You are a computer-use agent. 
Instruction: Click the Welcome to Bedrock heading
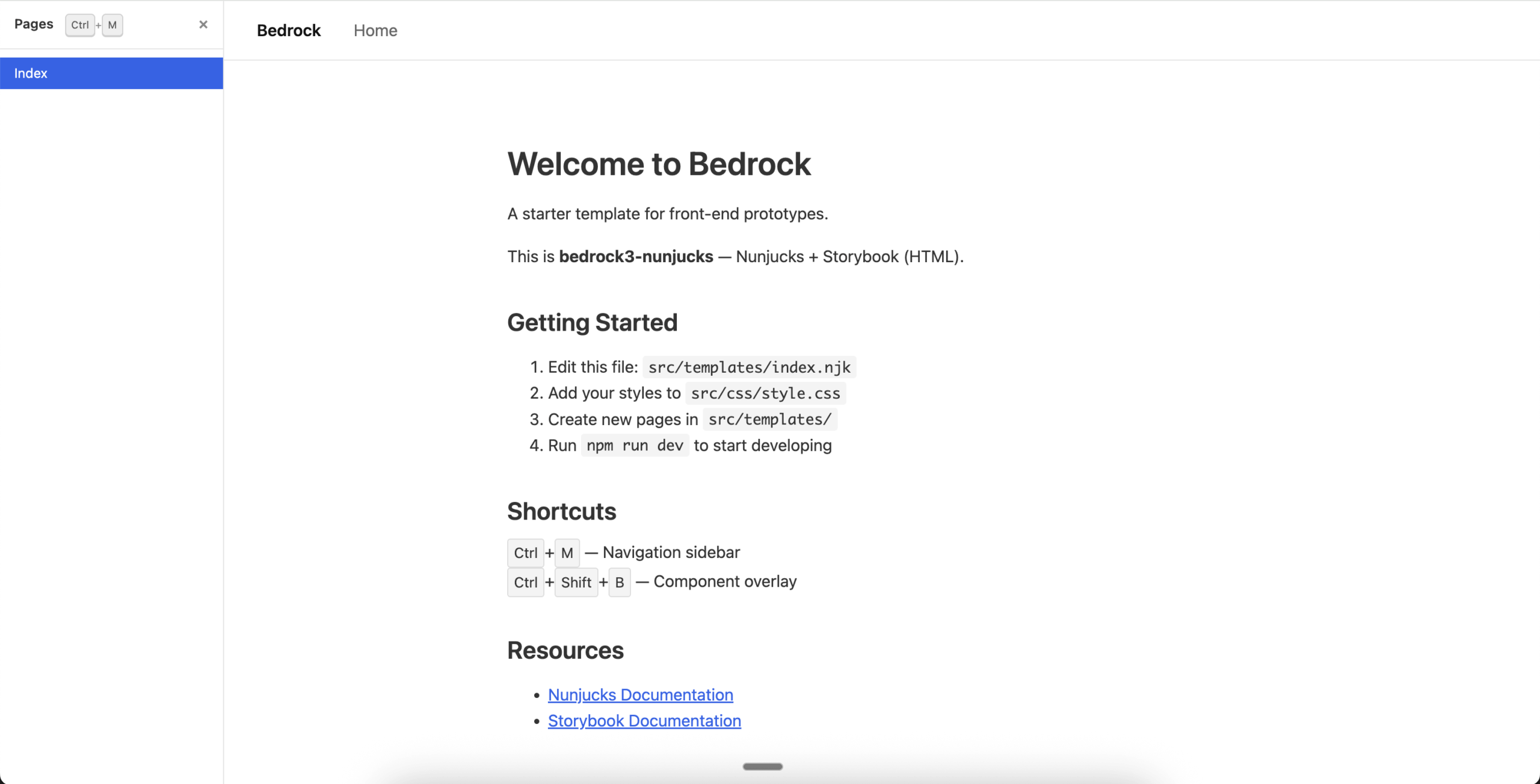pyautogui.click(x=659, y=164)
